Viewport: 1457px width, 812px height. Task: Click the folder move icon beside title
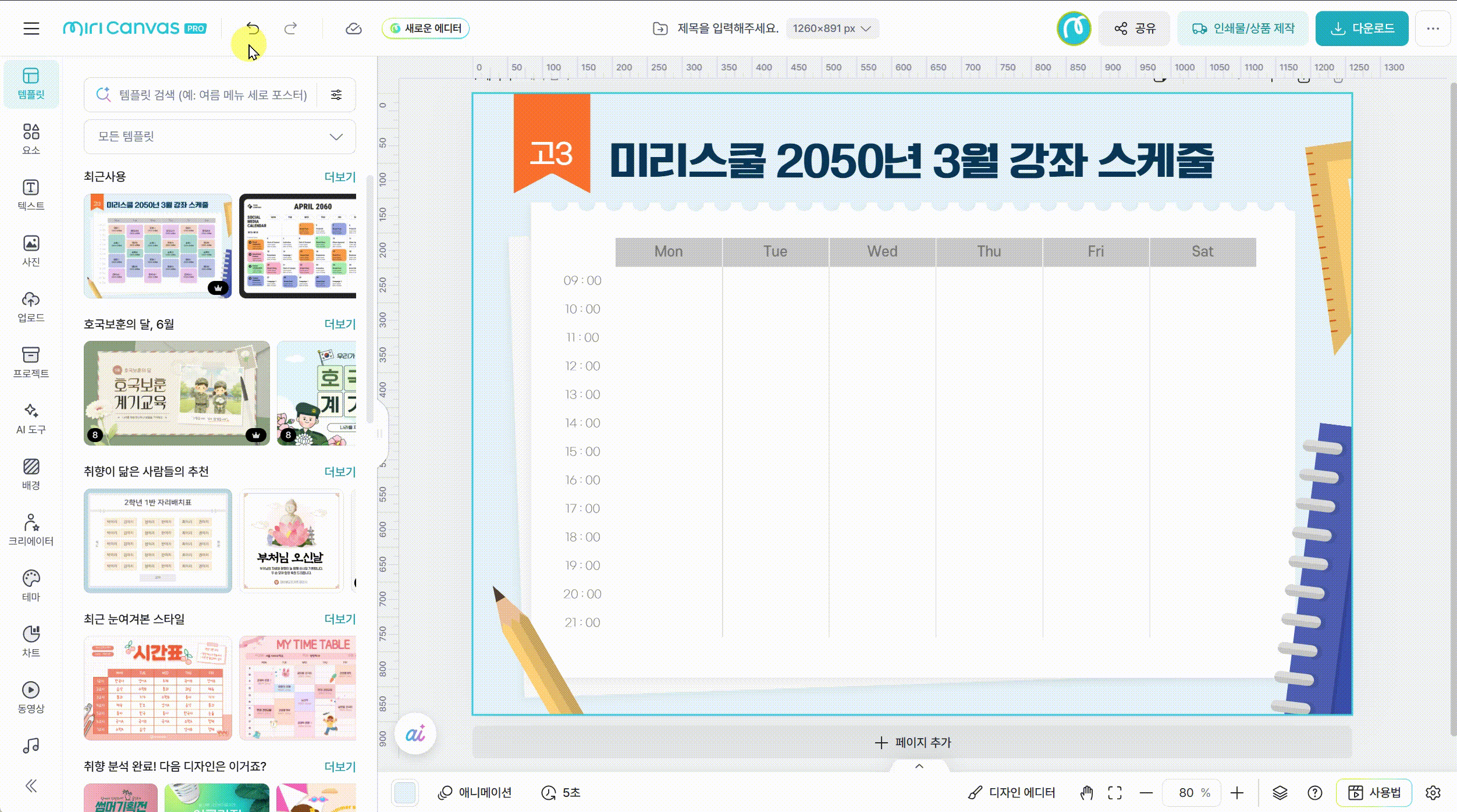[x=660, y=29]
